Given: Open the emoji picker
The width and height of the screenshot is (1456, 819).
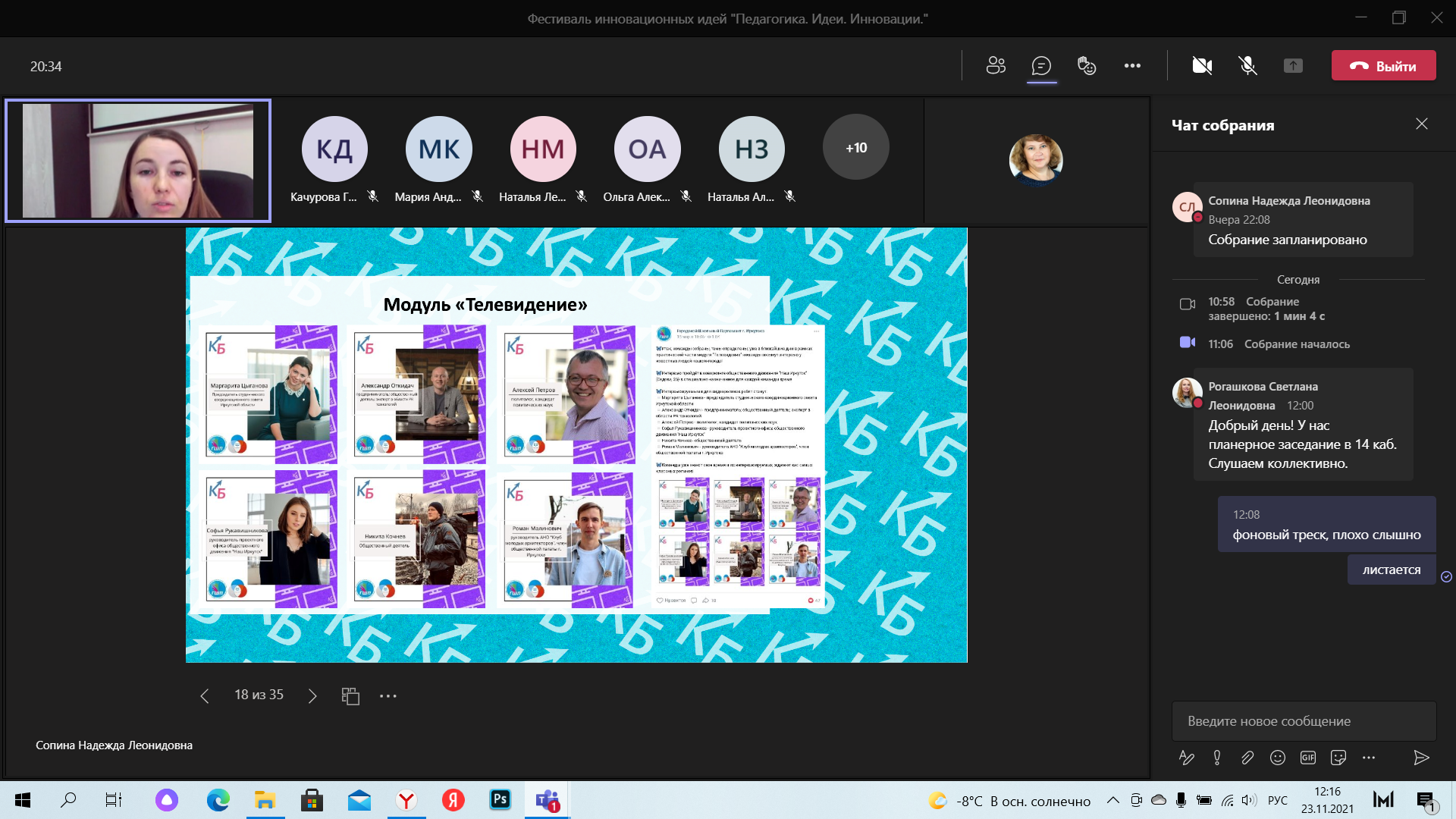Looking at the screenshot, I should click(x=1278, y=758).
